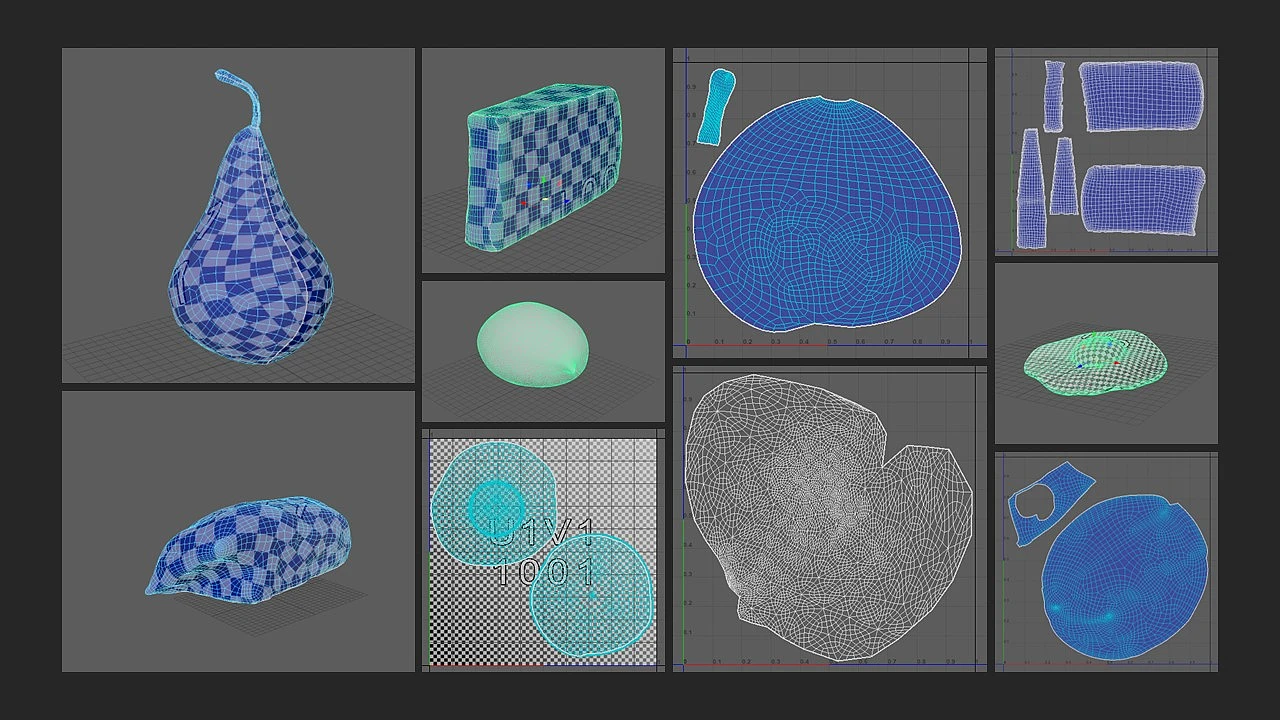Select the small cyan stem UV shell
Screen dimensions: 1280x720
click(715, 105)
